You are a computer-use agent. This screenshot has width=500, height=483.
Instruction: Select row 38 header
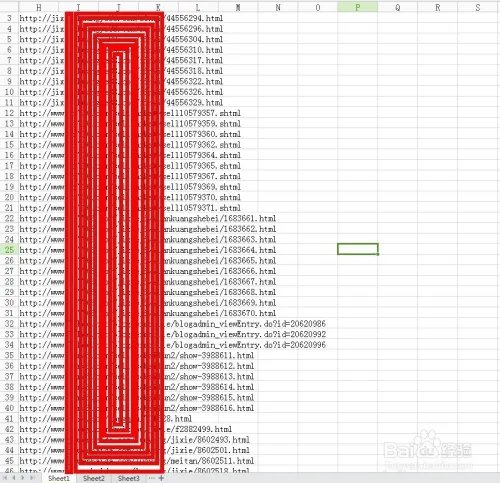[x=9, y=387]
